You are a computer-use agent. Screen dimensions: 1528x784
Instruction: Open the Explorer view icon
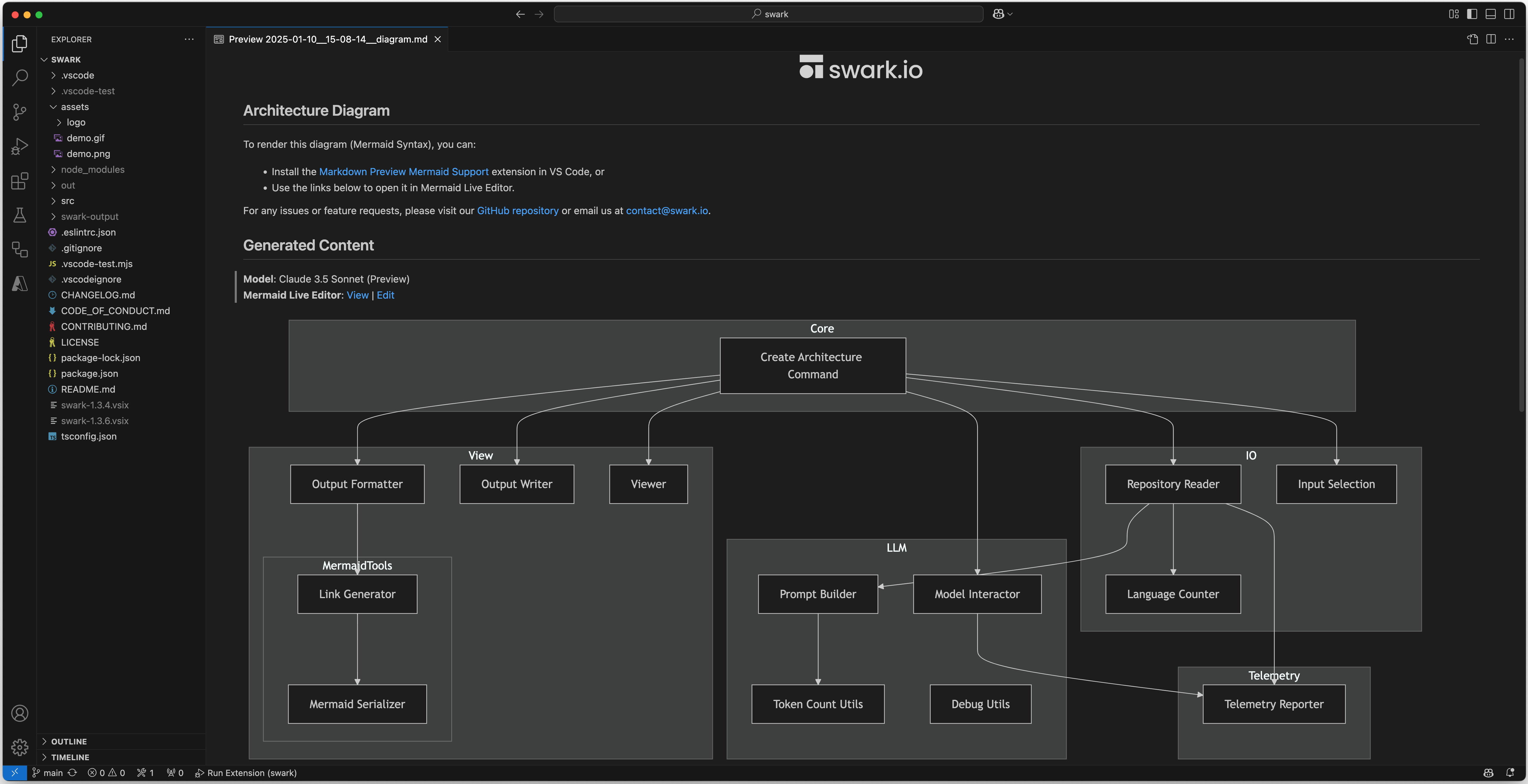click(x=20, y=43)
